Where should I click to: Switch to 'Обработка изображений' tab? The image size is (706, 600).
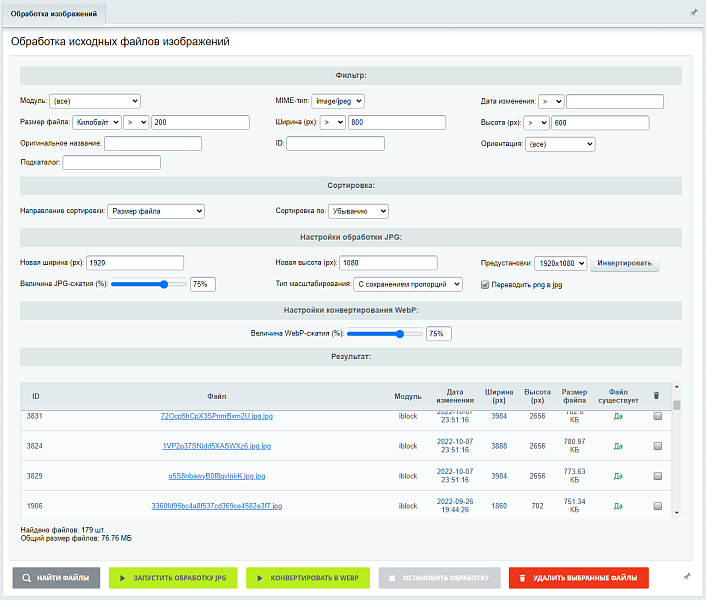coord(53,12)
